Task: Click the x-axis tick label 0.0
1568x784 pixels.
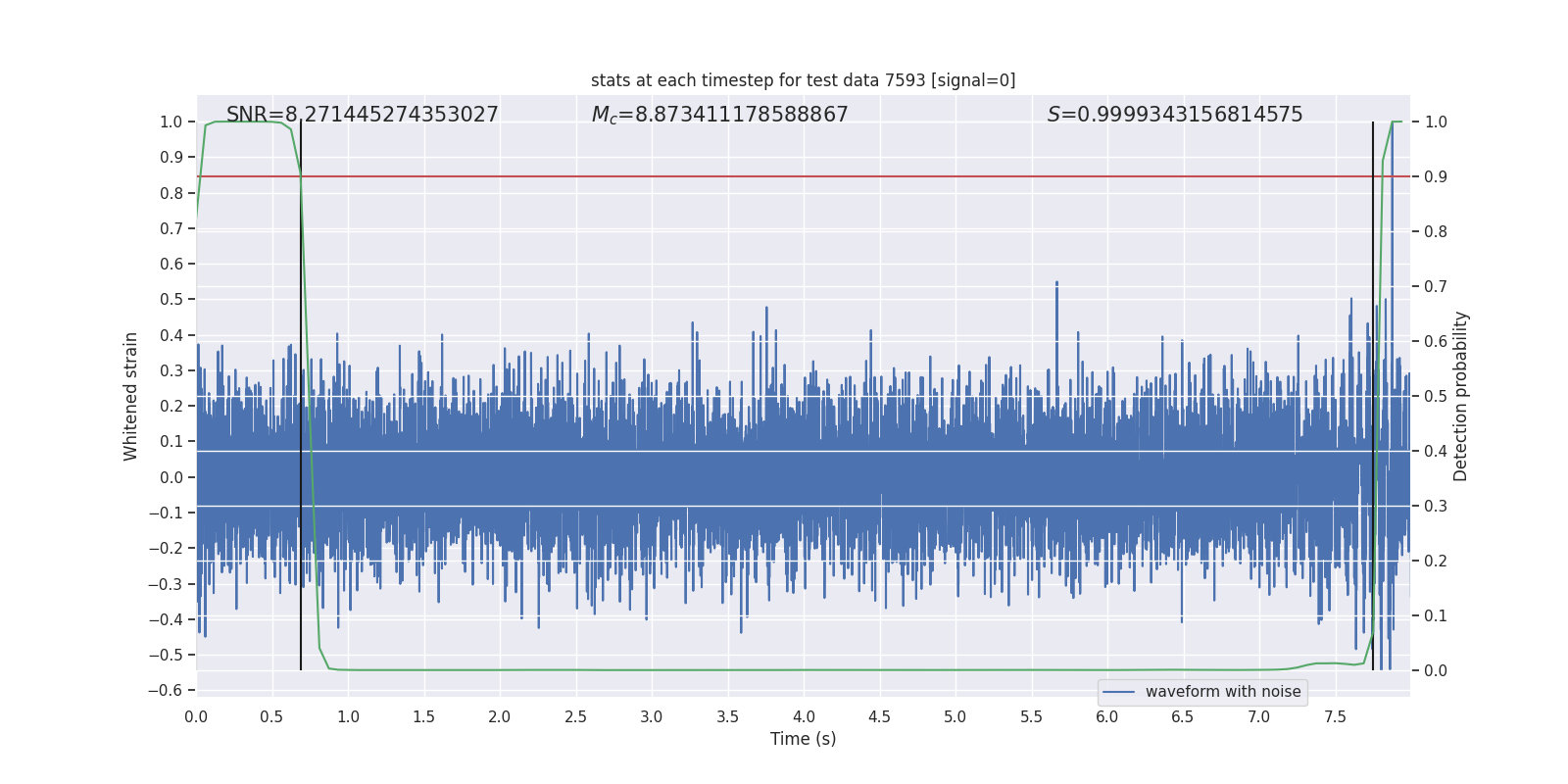Action: (x=196, y=717)
